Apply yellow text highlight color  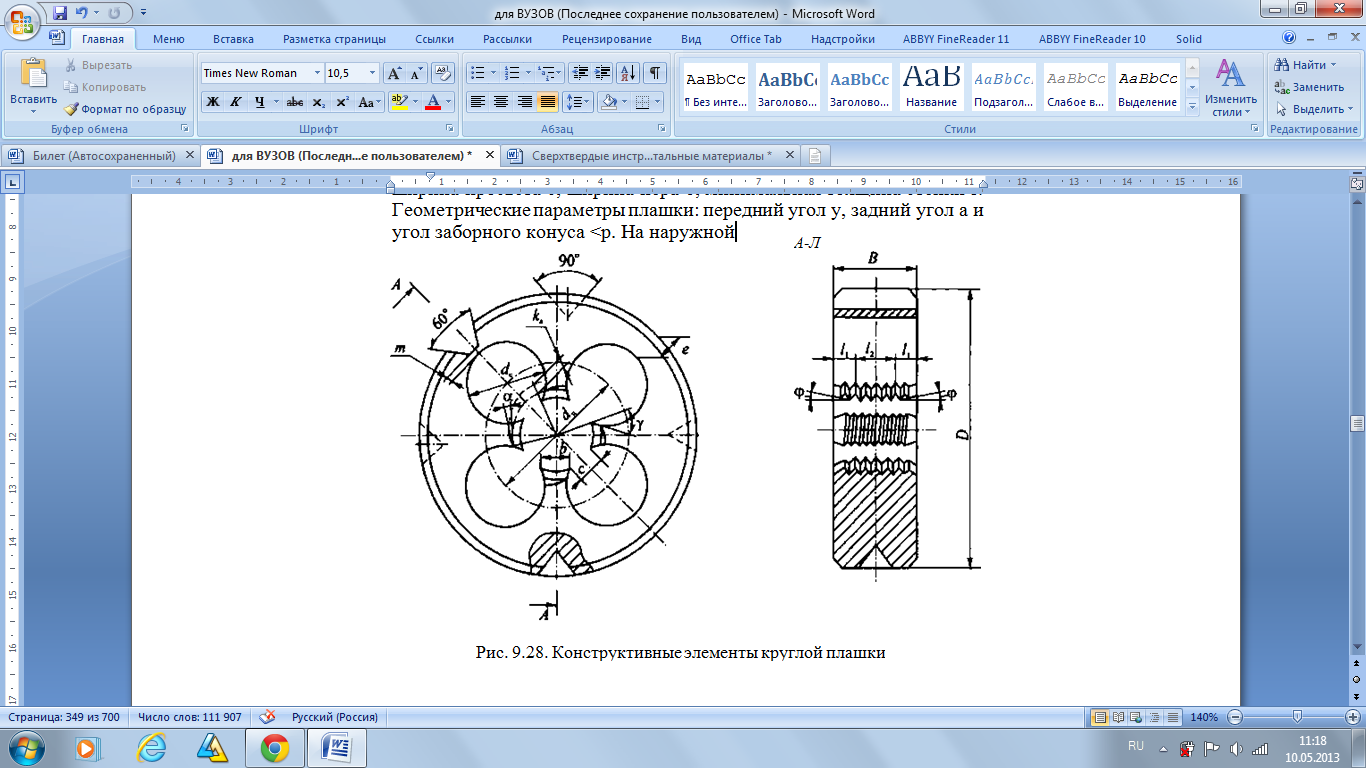(399, 102)
